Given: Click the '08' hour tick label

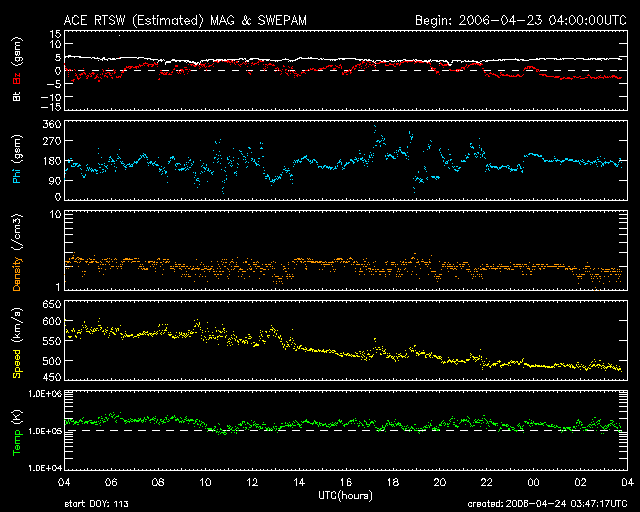Looking at the screenshot, I should (158, 482).
